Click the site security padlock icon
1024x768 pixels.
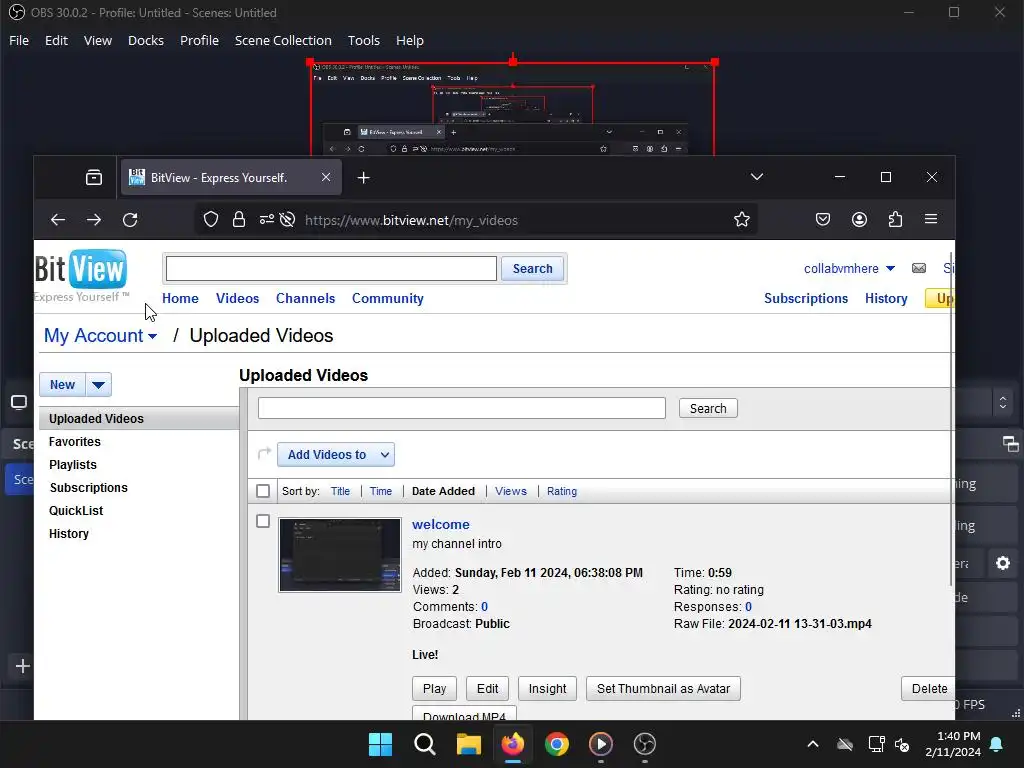[x=239, y=219]
